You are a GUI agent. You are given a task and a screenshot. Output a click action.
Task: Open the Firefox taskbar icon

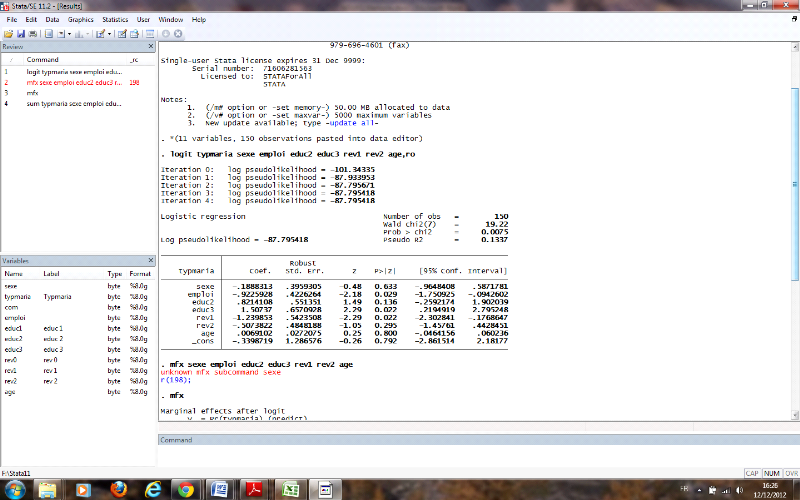pyautogui.click(x=118, y=489)
